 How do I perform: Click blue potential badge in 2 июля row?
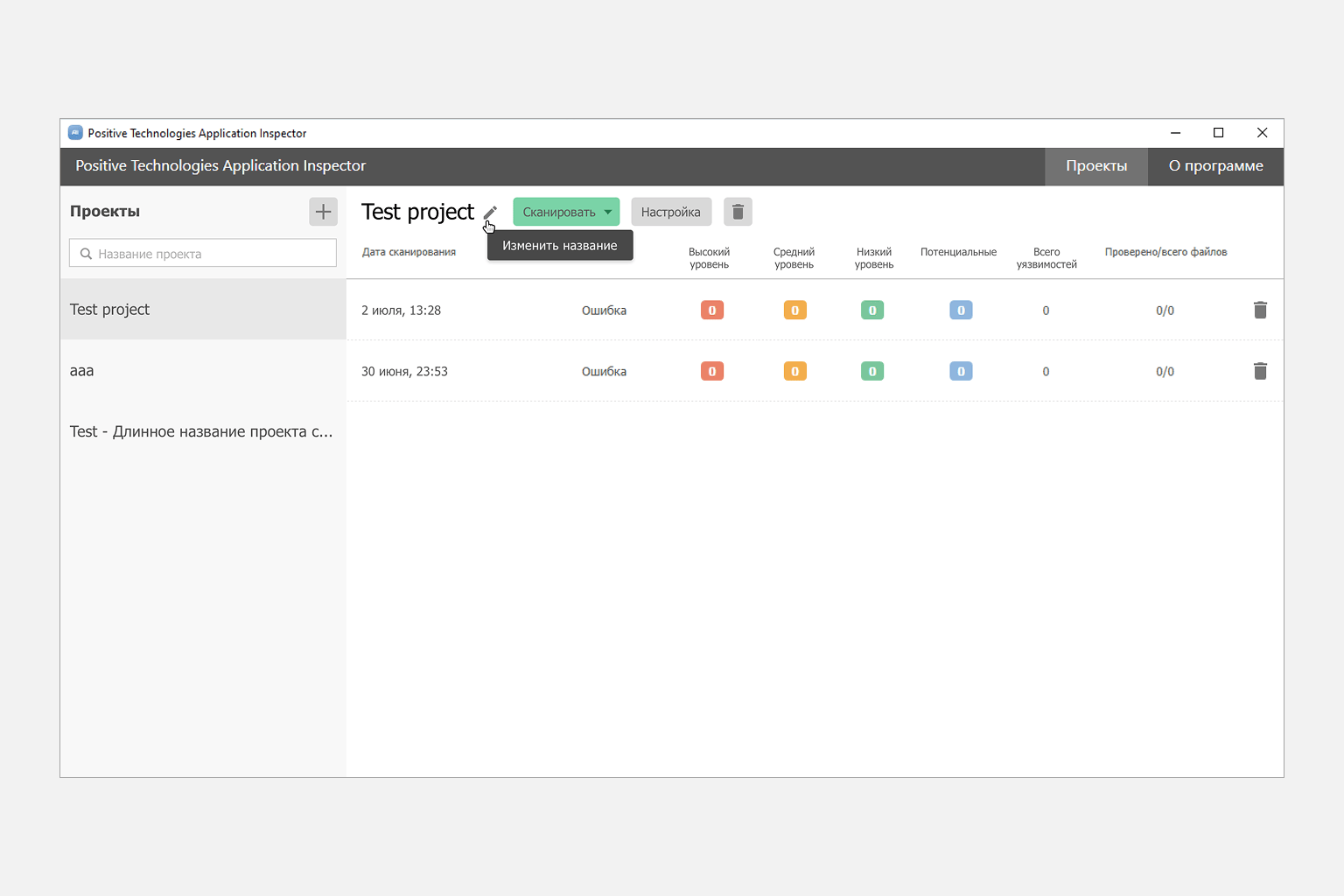coord(961,311)
